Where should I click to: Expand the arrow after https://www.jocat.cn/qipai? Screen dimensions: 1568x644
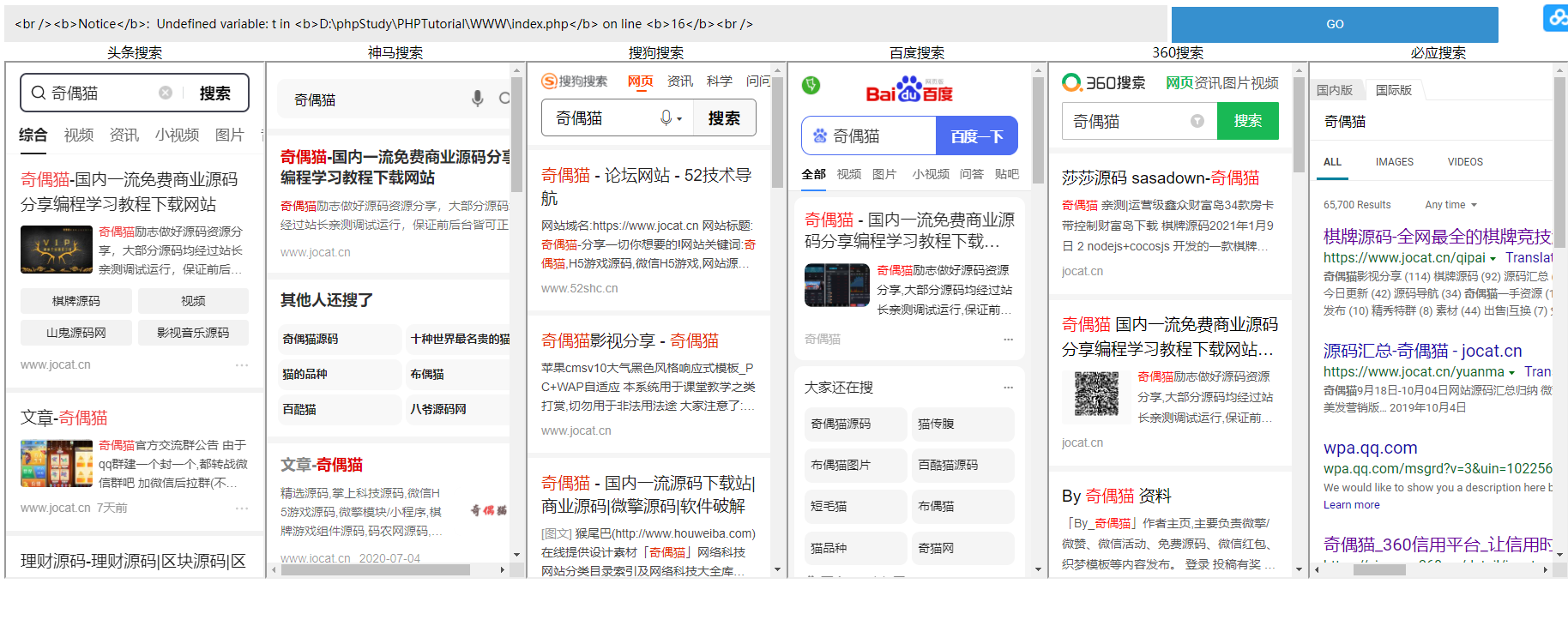(1493, 258)
